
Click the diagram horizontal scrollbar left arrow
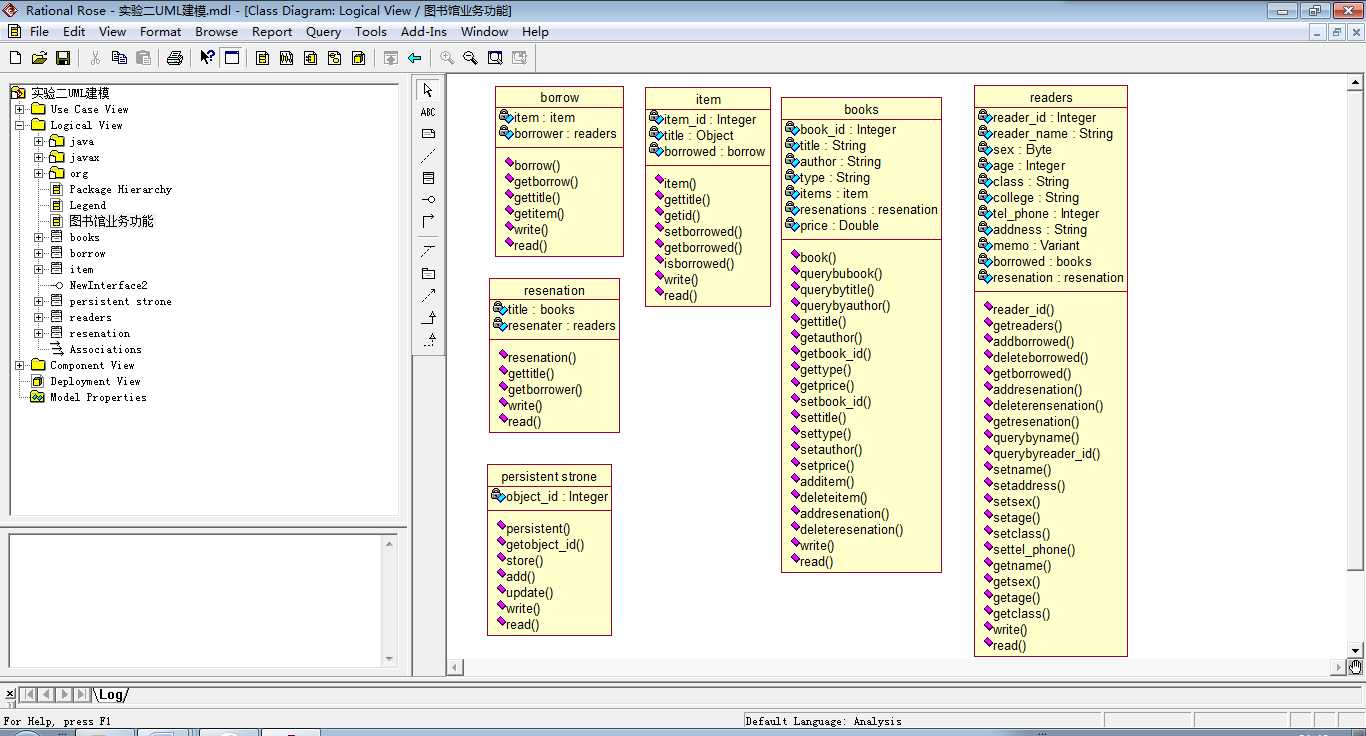[455, 667]
